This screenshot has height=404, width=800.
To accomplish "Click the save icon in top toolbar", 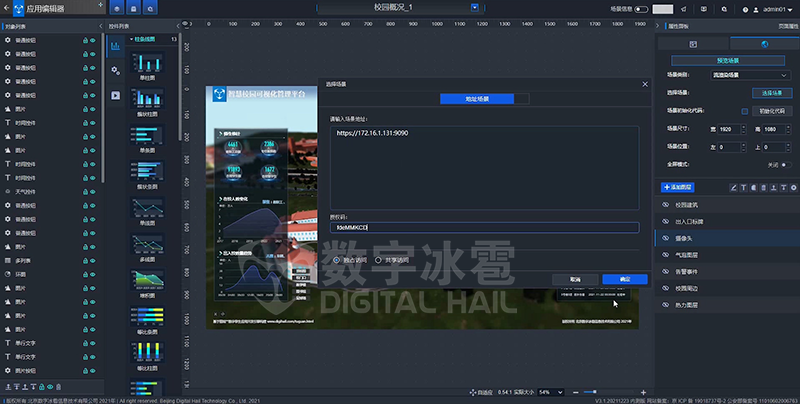I will tap(134, 8).
